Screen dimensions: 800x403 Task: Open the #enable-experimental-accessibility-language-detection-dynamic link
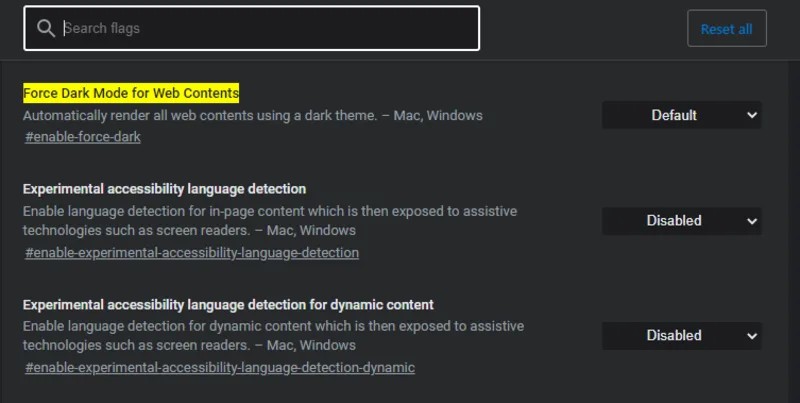click(219, 368)
